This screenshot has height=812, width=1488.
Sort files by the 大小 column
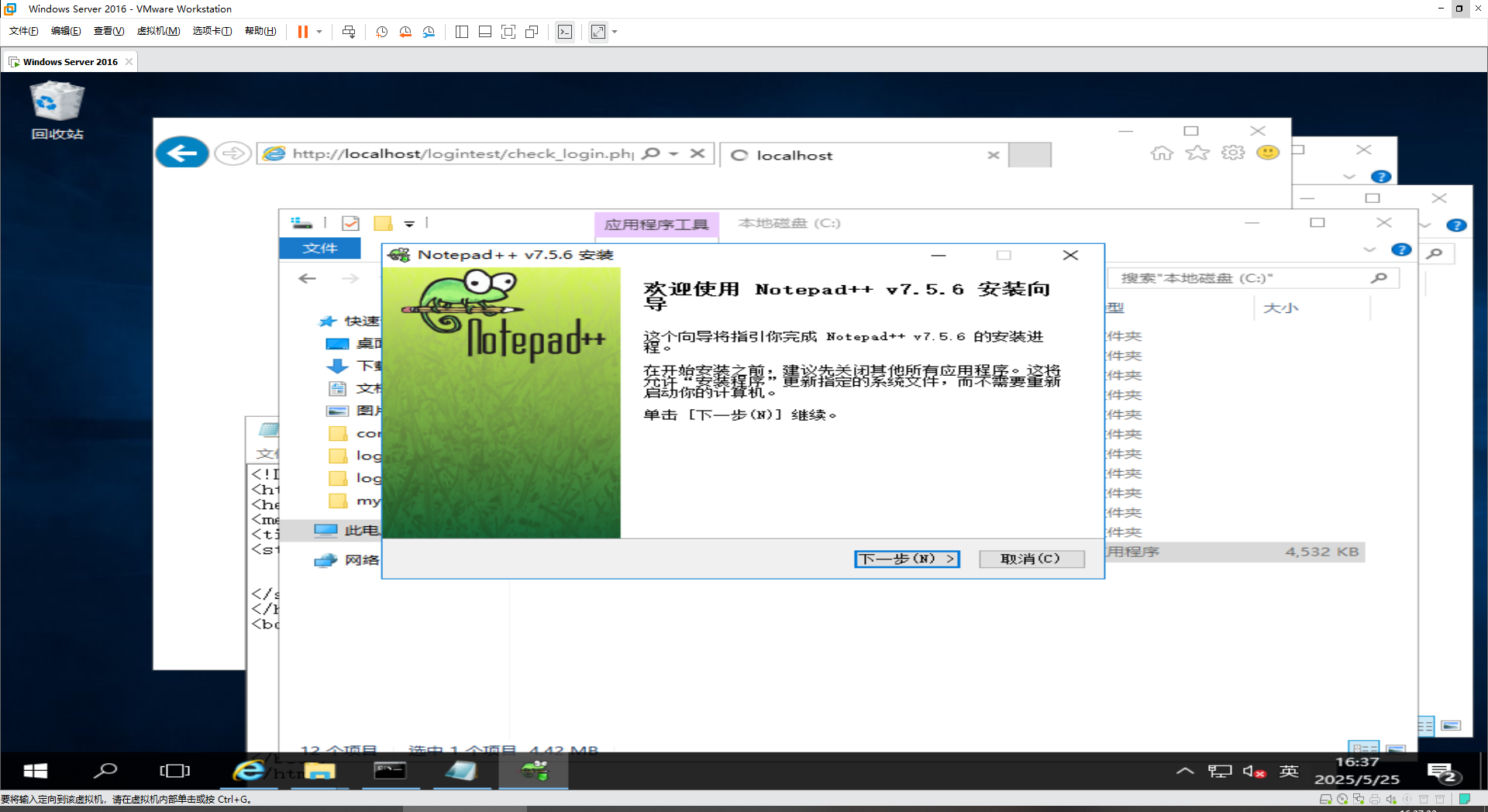[1281, 308]
